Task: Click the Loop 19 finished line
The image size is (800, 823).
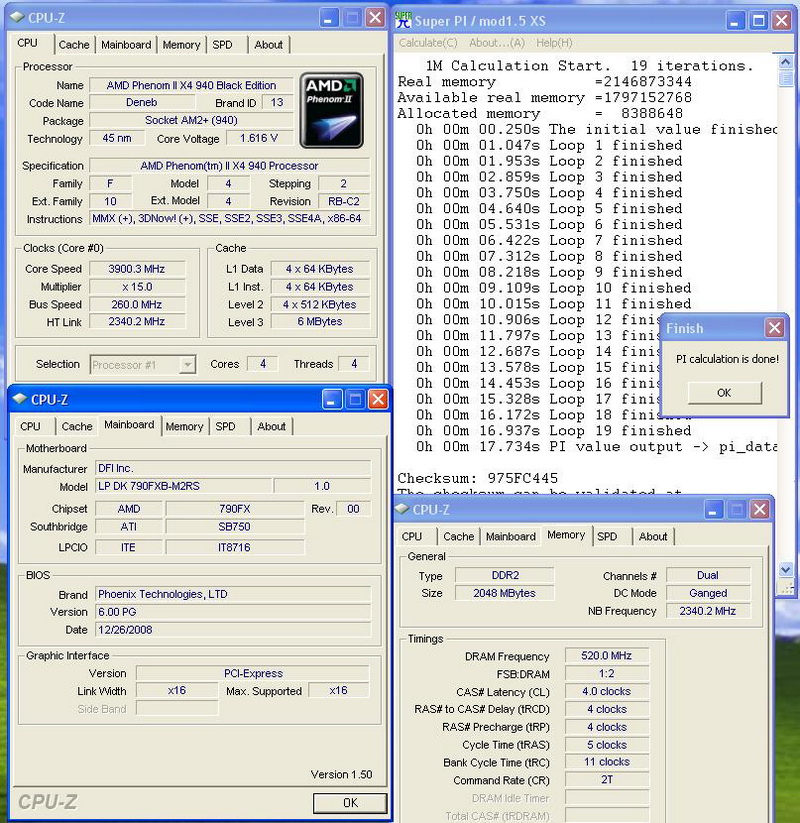Action: tap(554, 431)
